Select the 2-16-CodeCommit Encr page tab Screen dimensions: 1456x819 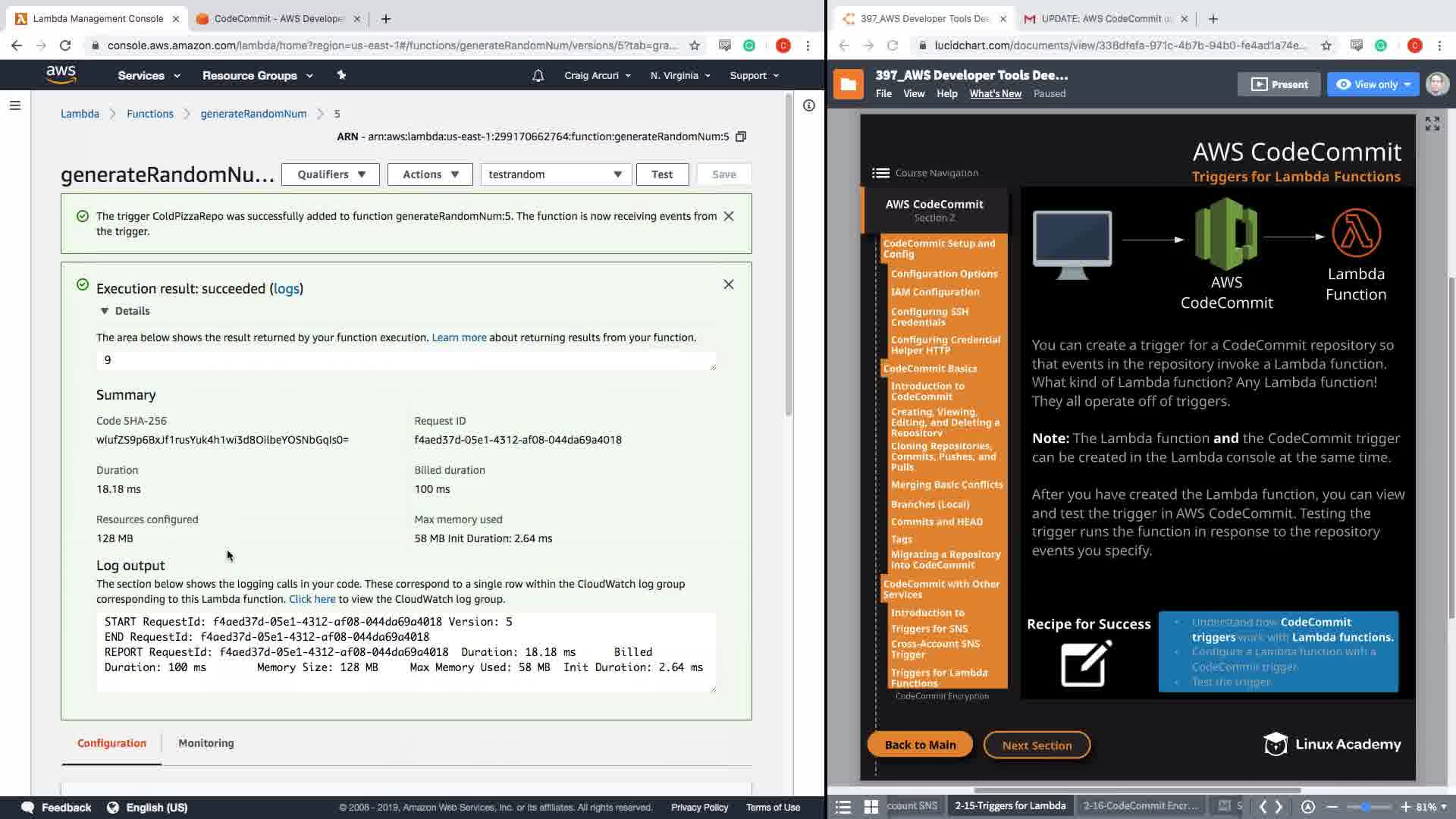coord(1140,806)
